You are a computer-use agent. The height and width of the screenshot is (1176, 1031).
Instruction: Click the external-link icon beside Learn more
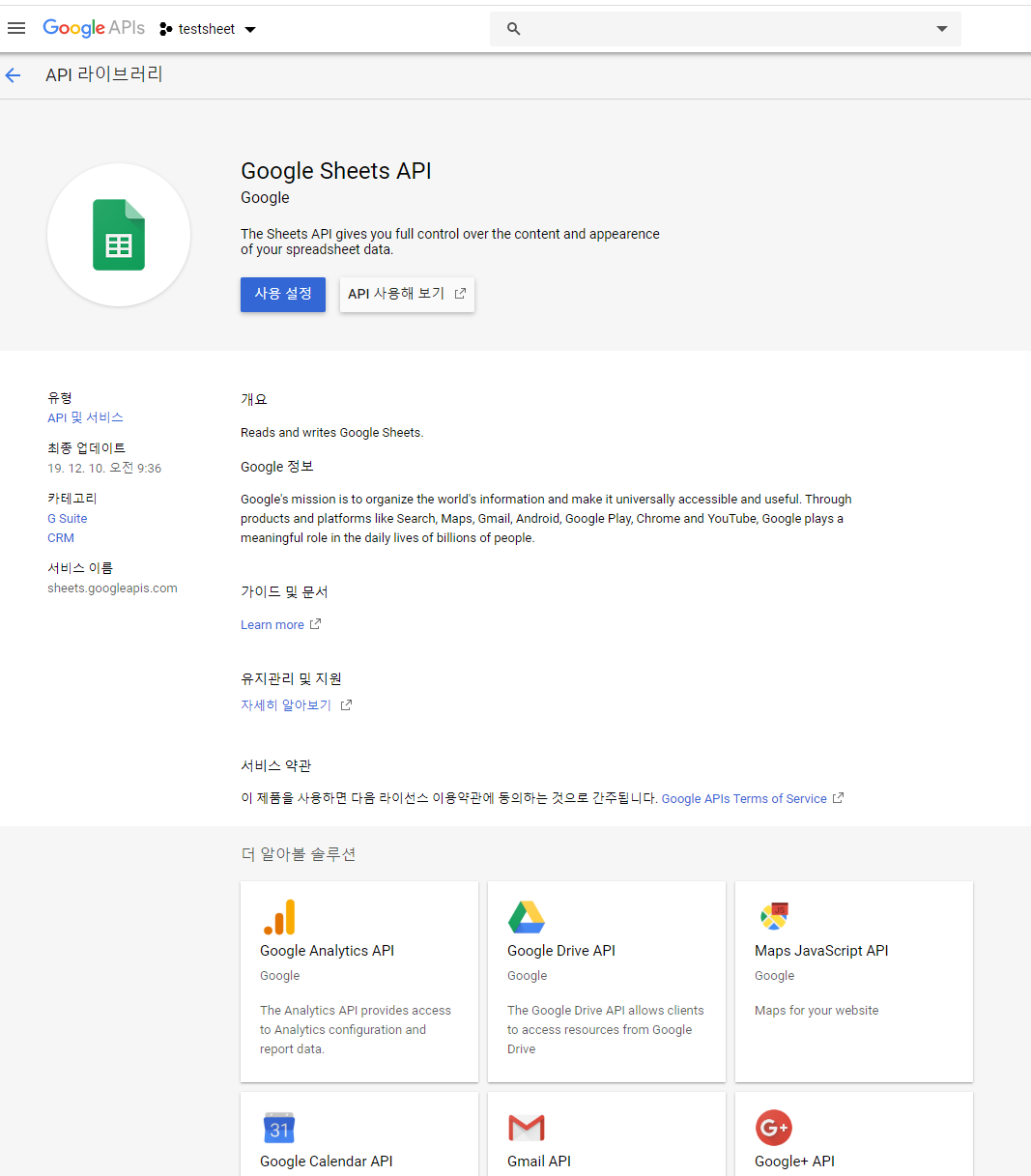(315, 624)
